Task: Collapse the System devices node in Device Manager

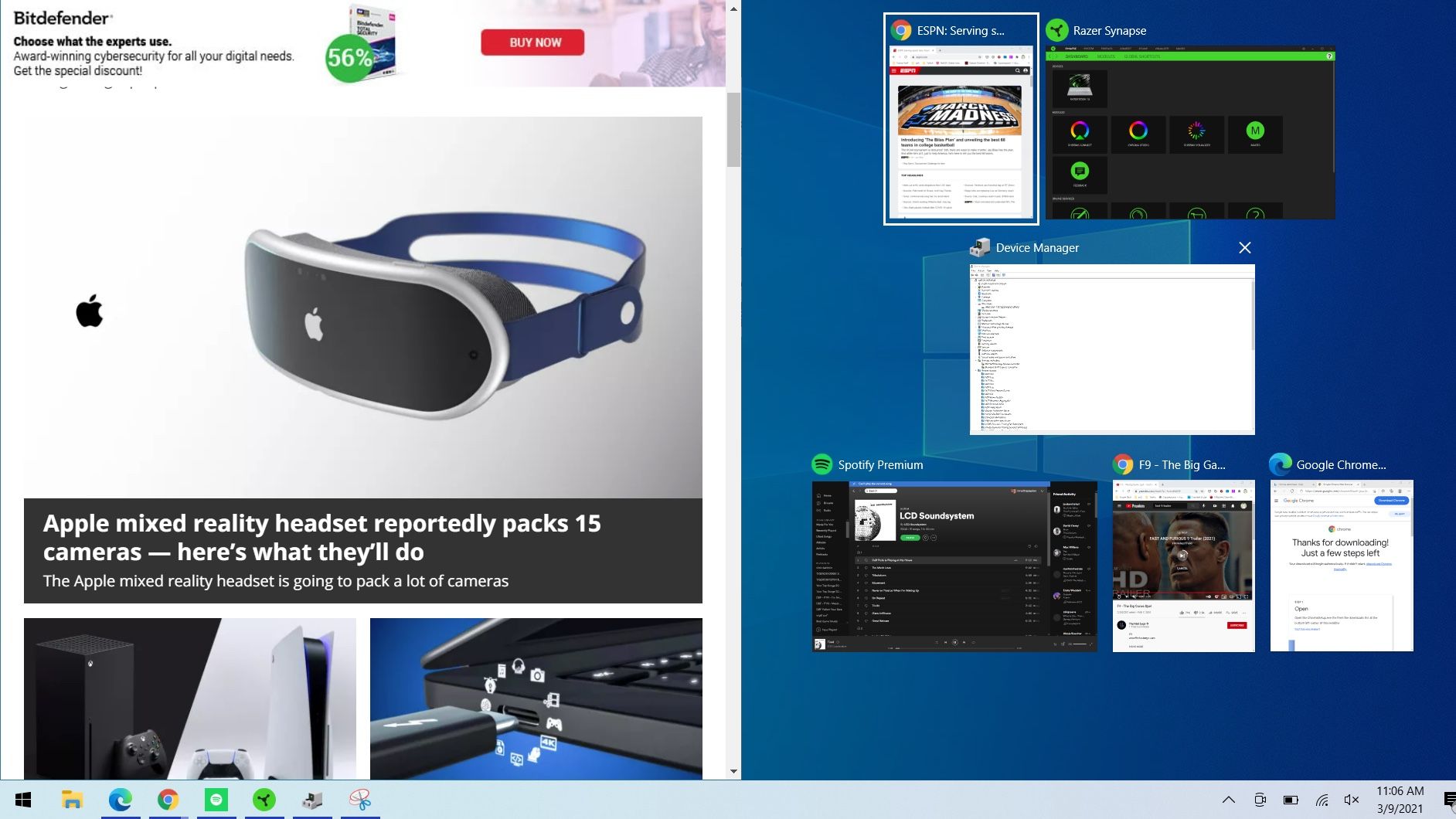Action: pyautogui.click(x=976, y=371)
